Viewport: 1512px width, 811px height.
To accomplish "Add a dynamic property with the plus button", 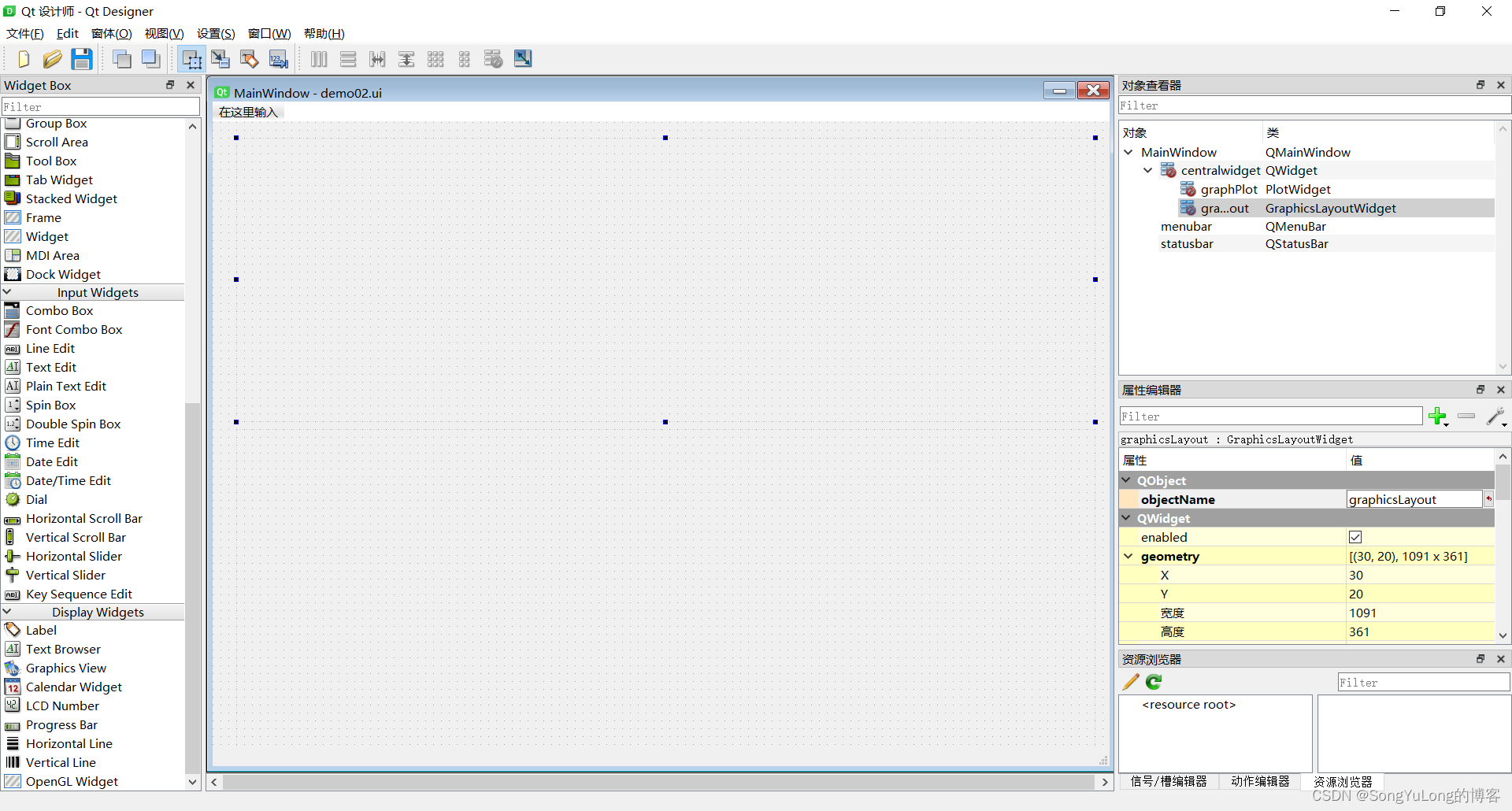I will (x=1439, y=417).
